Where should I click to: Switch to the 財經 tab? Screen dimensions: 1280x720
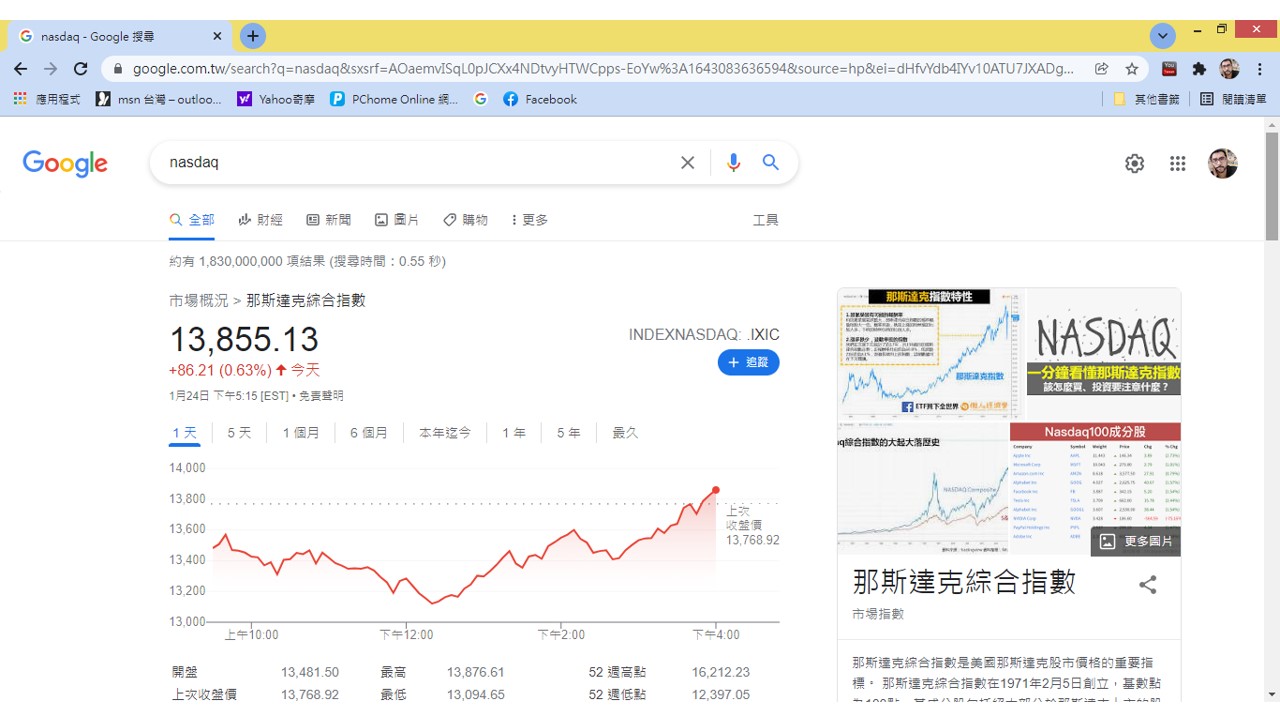[260, 220]
